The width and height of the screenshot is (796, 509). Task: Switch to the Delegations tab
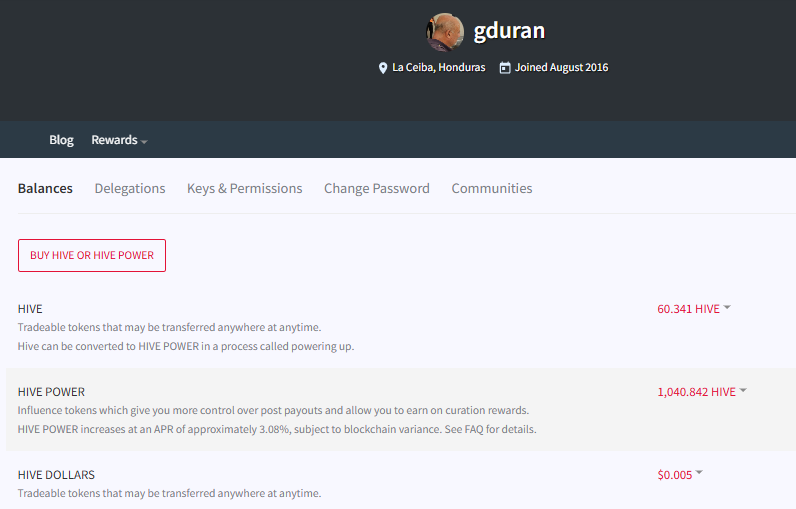[130, 188]
